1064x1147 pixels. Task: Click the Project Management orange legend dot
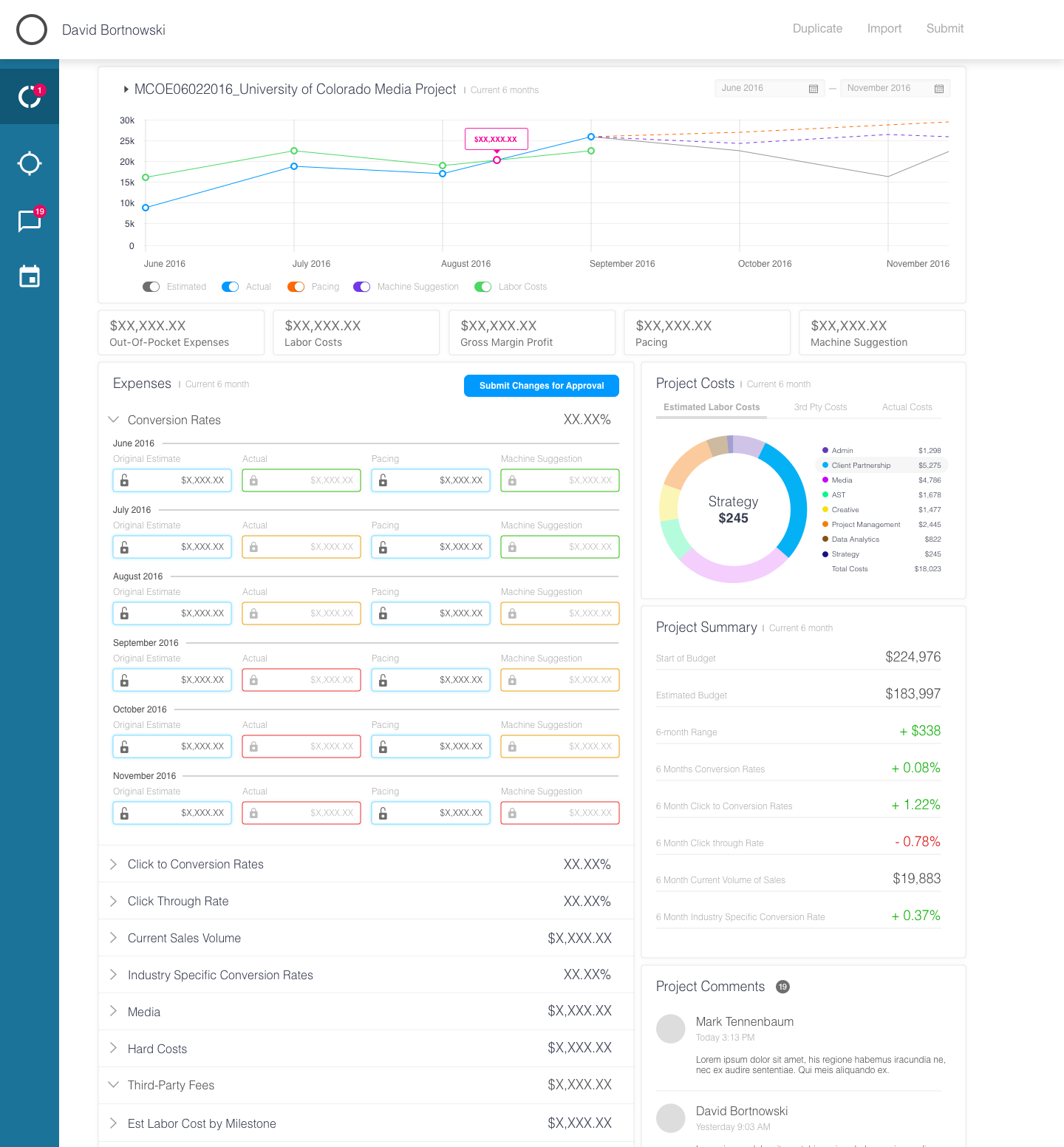pos(825,525)
